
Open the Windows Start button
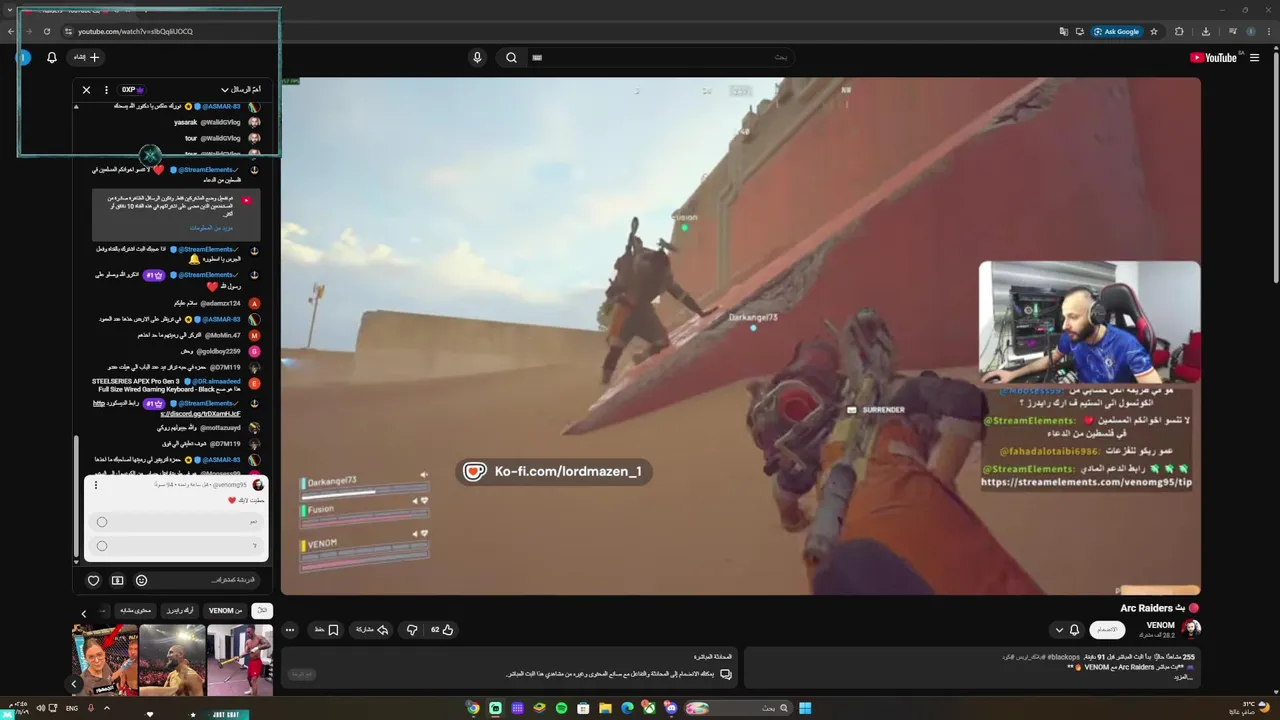click(x=805, y=708)
